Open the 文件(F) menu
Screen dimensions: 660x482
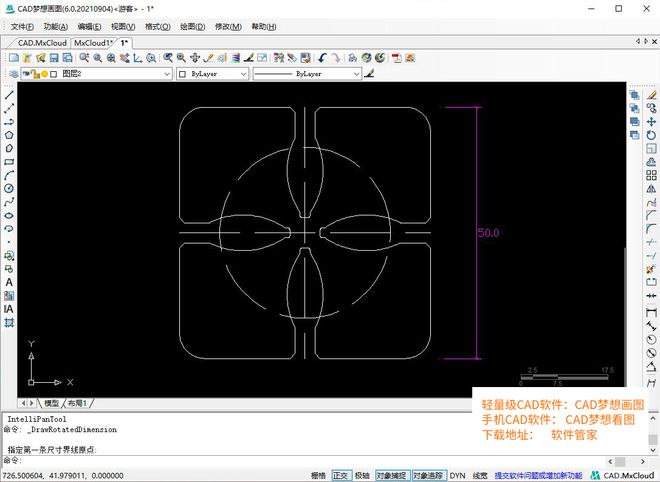tap(22, 27)
